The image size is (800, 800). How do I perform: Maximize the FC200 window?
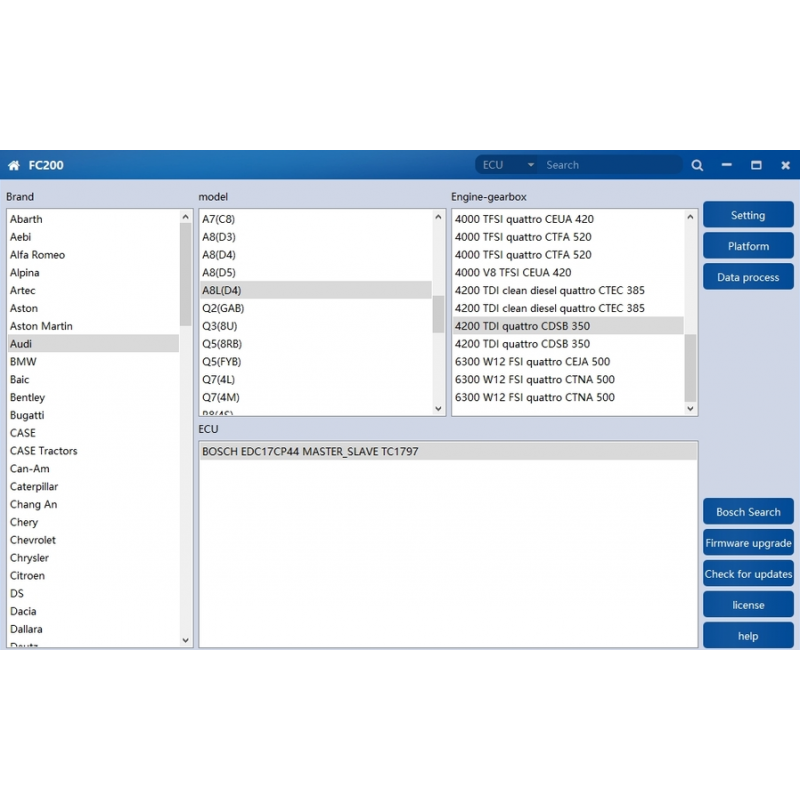(x=756, y=165)
